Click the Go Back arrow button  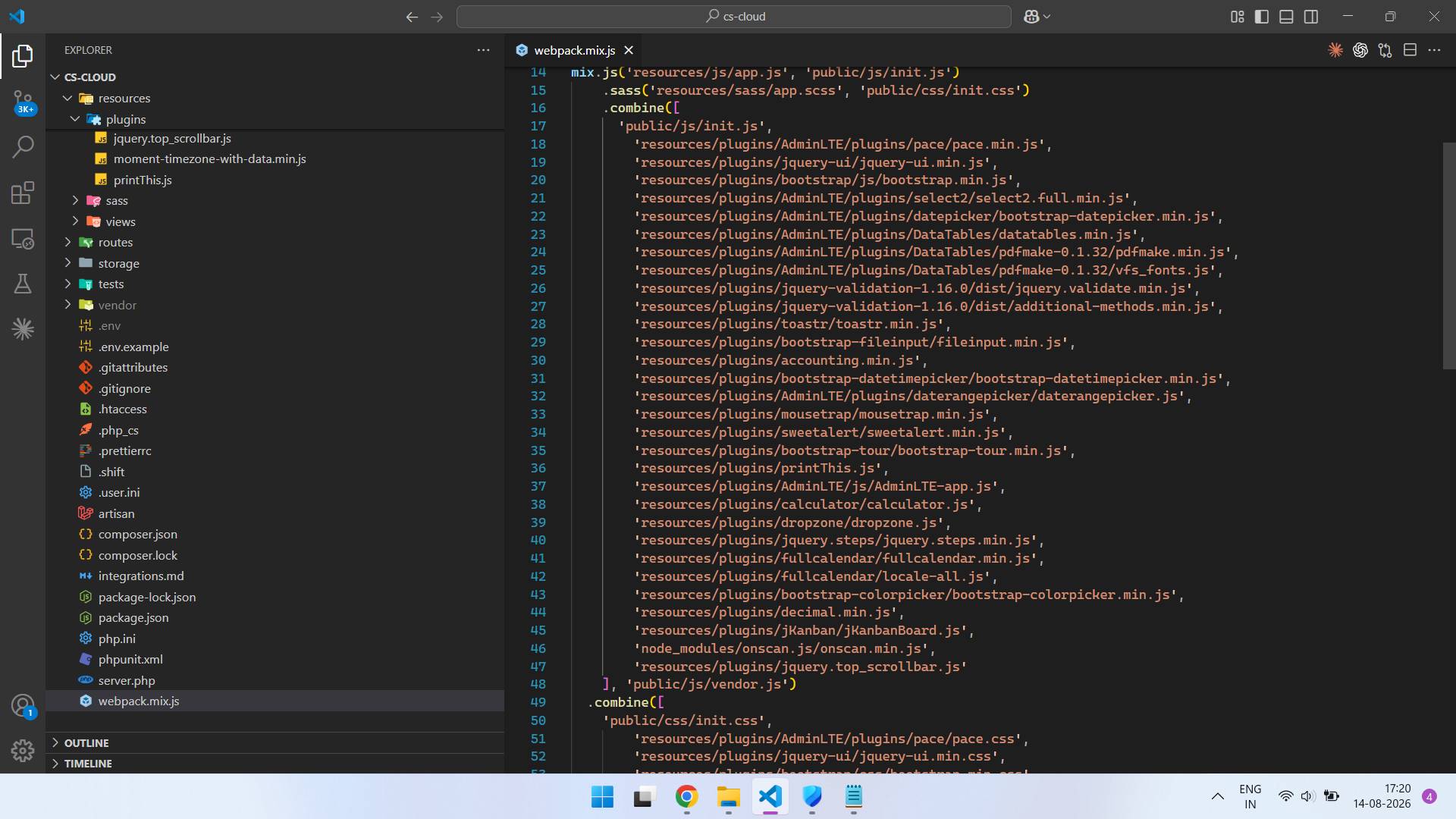(412, 17)
